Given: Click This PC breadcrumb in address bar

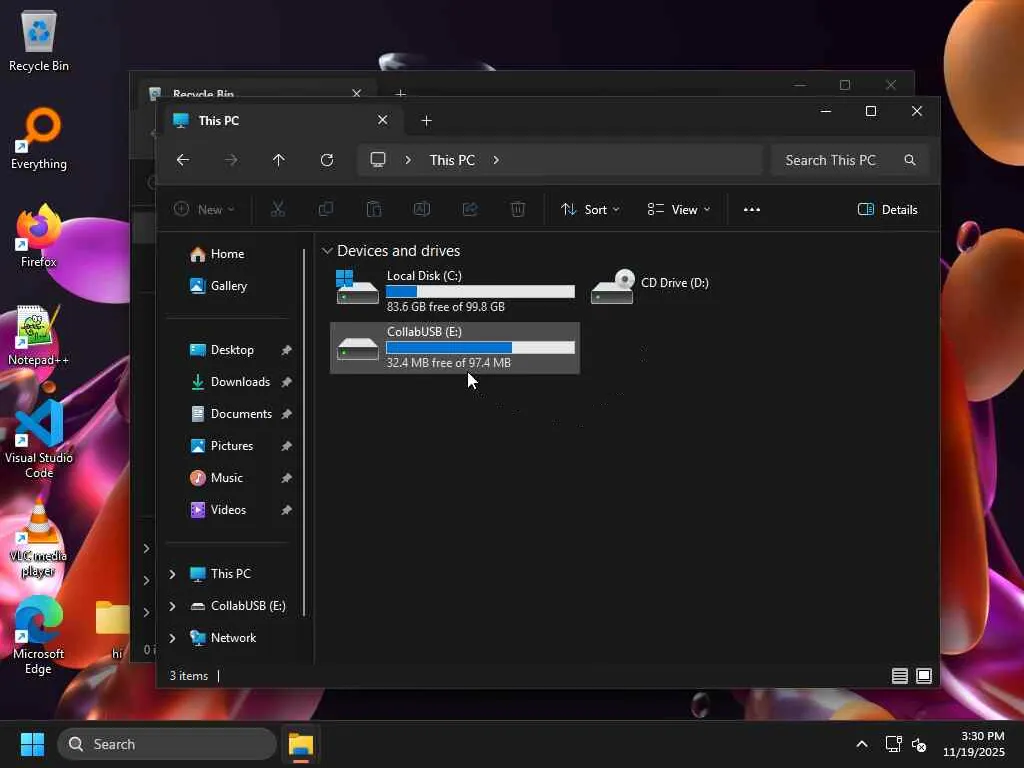Looking at the screenshot, I should coord(452,160).
